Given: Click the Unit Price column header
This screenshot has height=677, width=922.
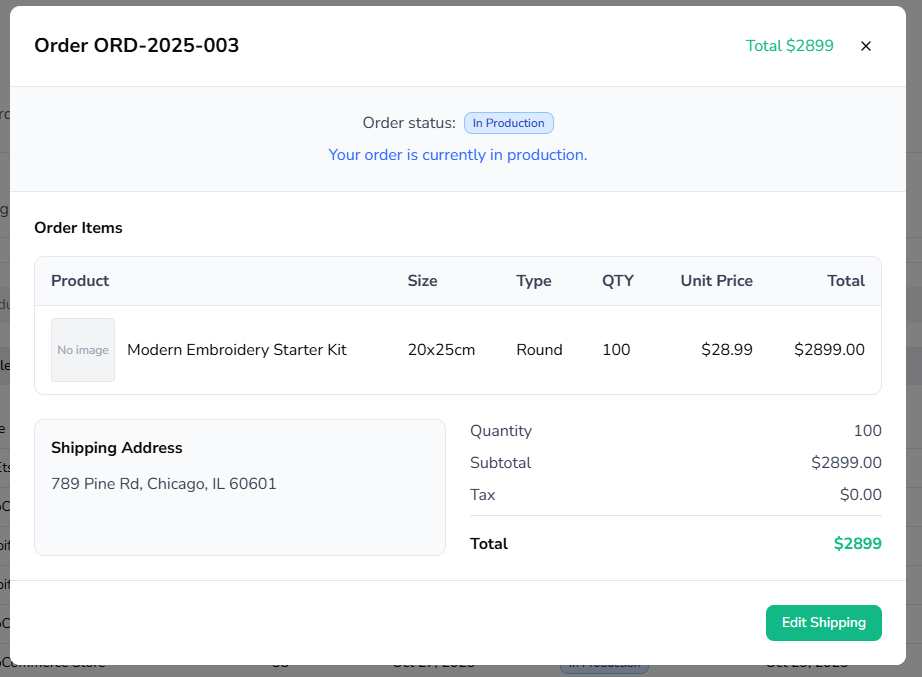Looking at the screenshot, I should [716, 281].
